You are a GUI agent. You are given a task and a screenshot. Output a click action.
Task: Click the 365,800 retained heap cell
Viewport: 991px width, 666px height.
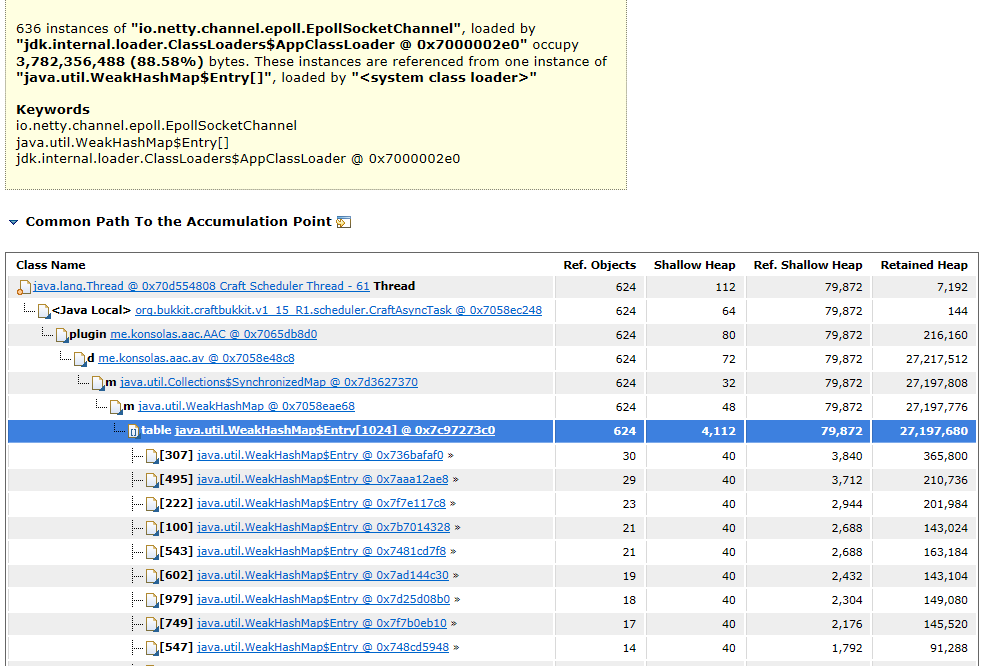pos(945,456)
